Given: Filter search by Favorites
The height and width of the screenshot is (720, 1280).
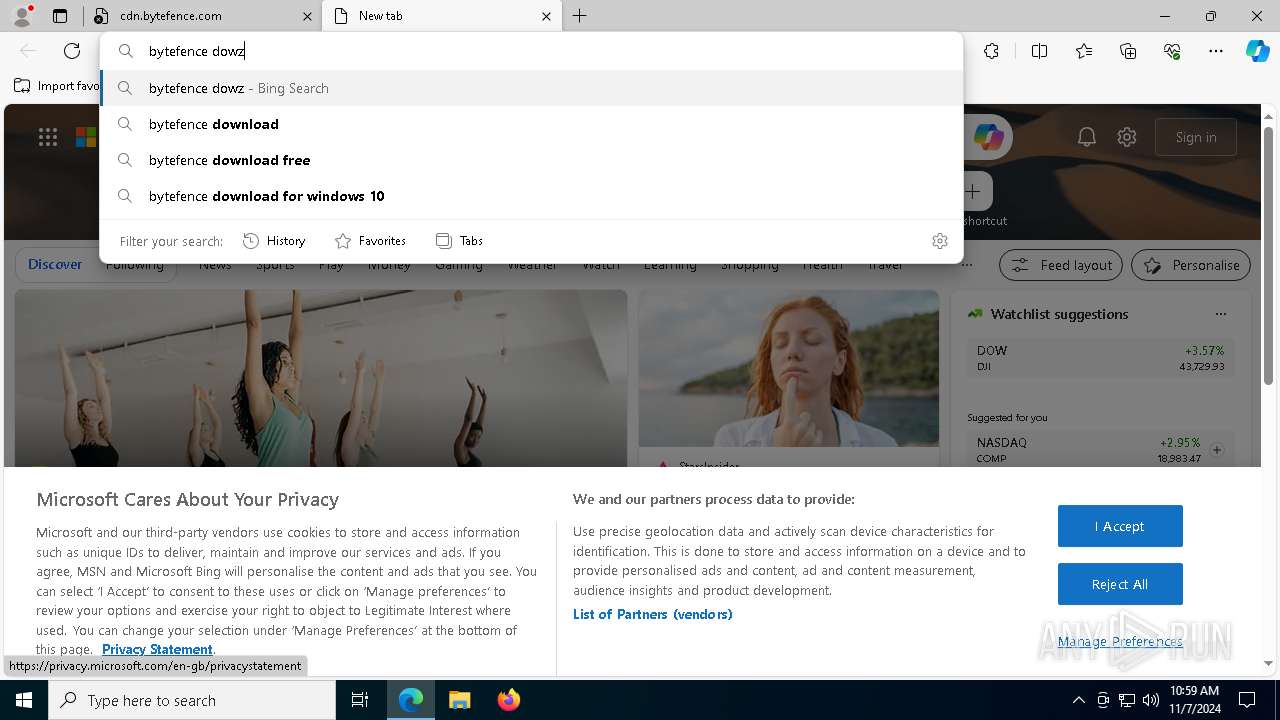Looking at the screenshot, I should tap(370, 241).
